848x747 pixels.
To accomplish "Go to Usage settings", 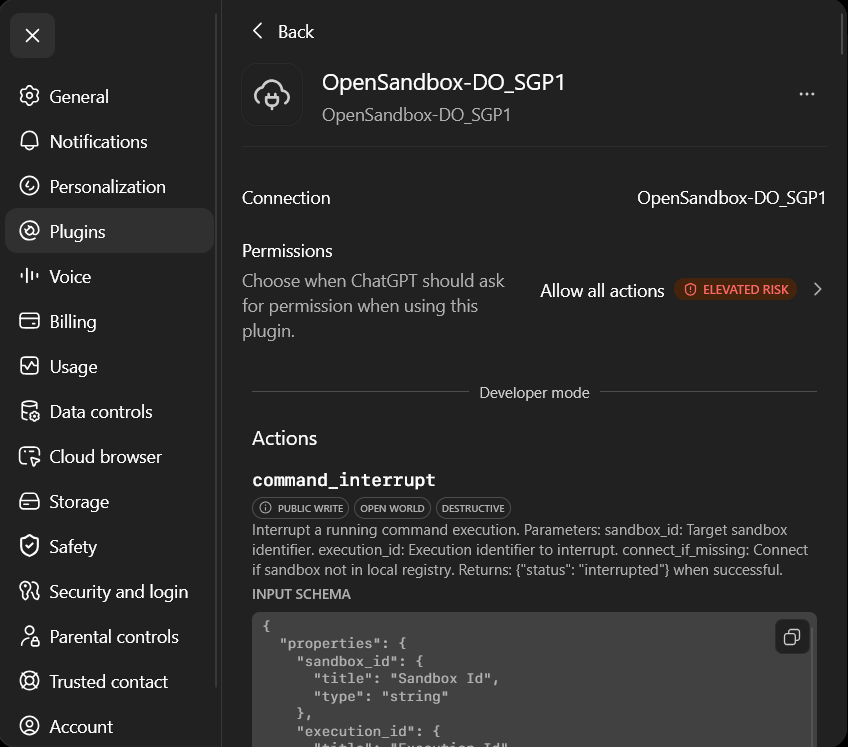I will (x=109, y=366).
